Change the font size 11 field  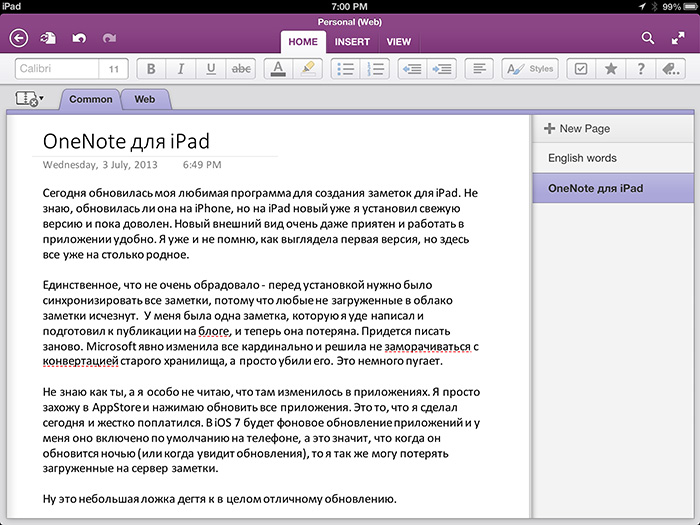click(x=114, y=69)
